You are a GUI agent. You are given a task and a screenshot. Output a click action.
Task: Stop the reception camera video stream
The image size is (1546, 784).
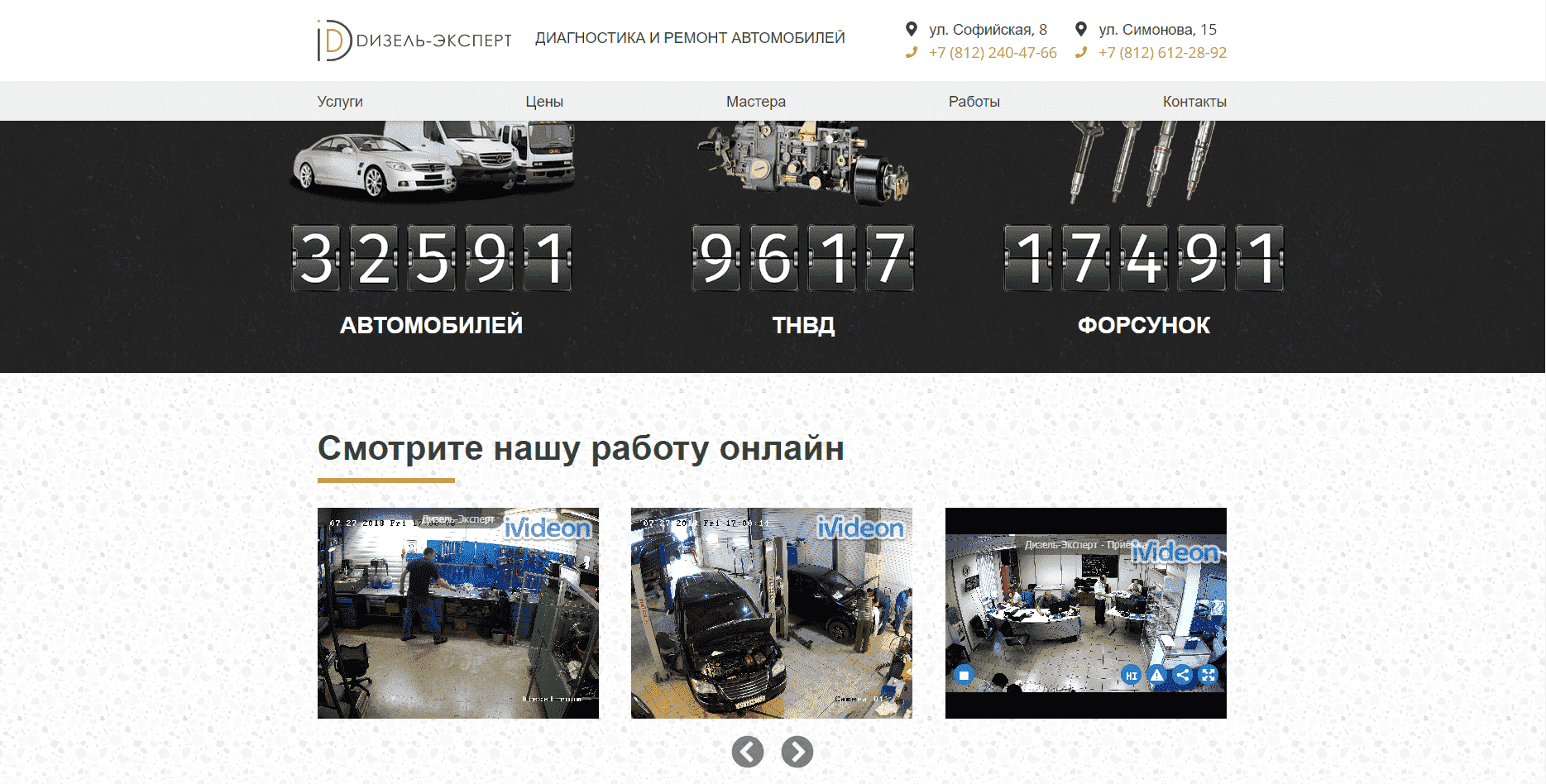(963, 675)
